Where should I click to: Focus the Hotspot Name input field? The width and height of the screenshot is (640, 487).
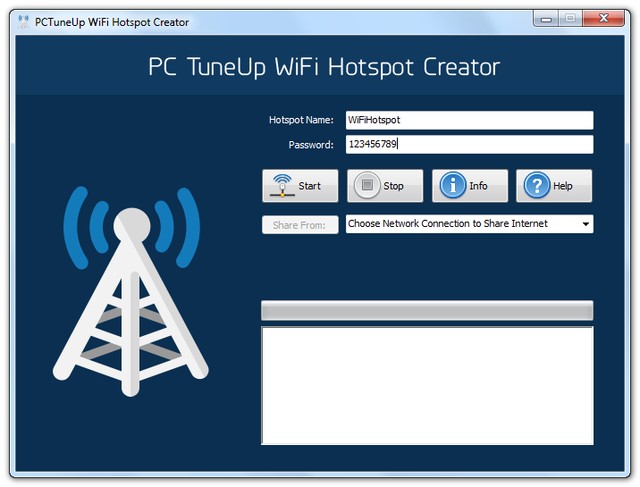[x=469, y=120]
